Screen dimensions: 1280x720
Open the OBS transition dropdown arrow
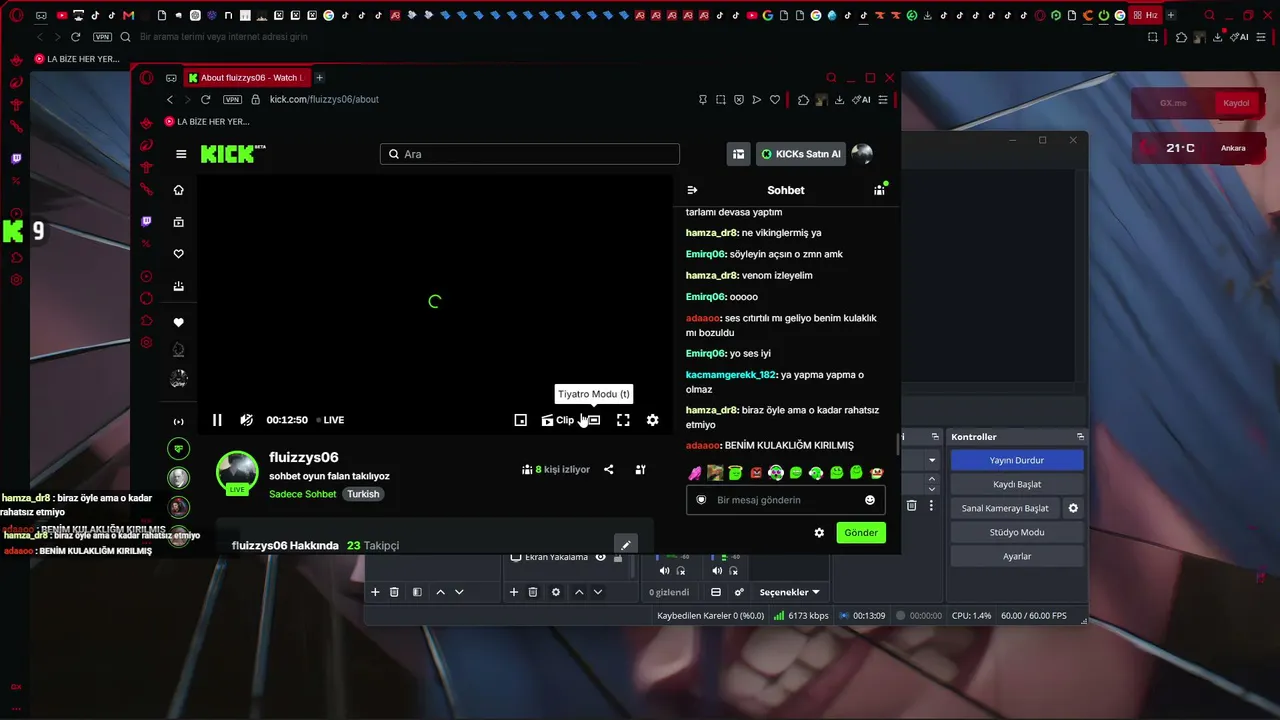coord(932,460)
